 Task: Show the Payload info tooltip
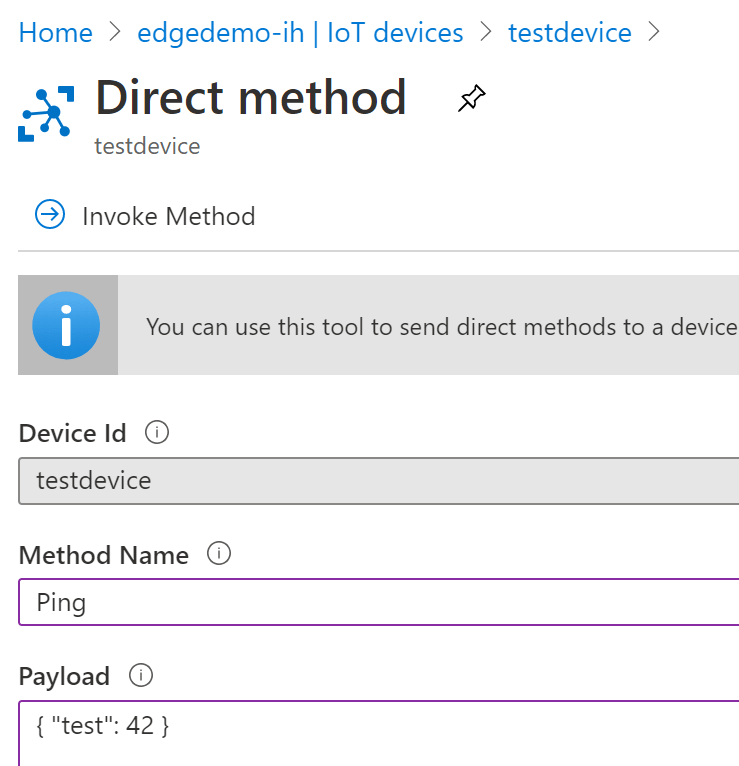tap(141, 676)
